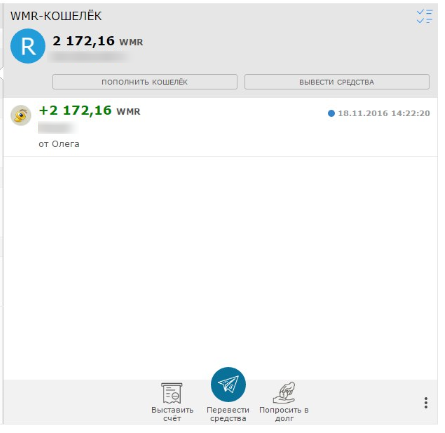
Task: Click the blurred sender identifier
Action: click(x=56, y=128)
